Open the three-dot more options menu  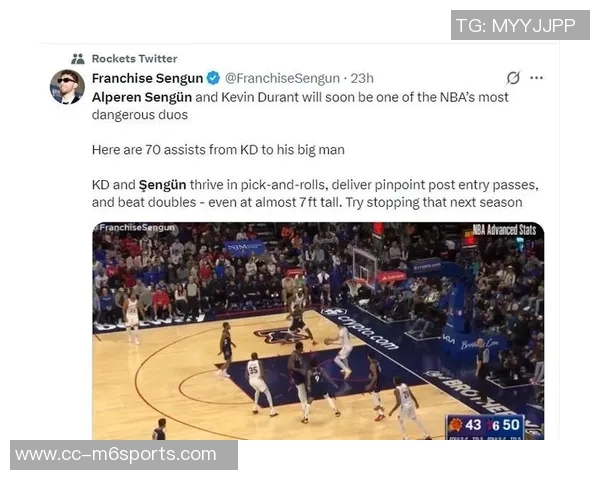pyautogui.click(x=536, y=78)
